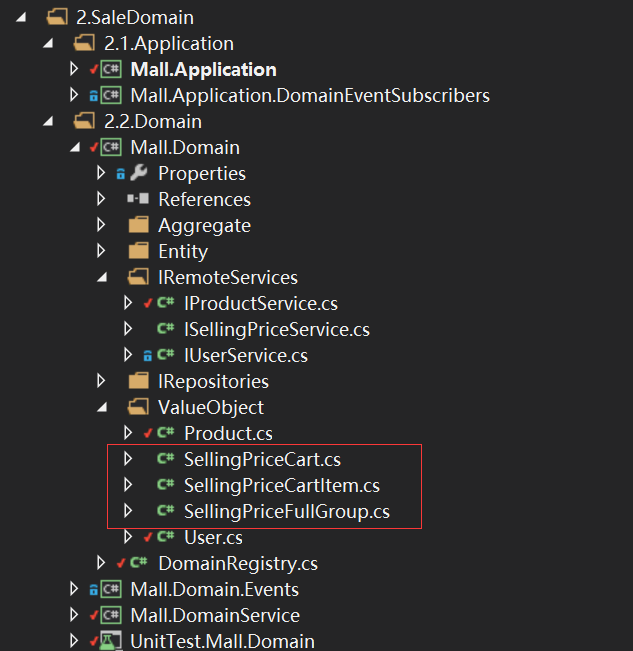This screenshot has width=633, height=651.
Task: Click the C# file icon of DomainRegistry.cs
Action: (139, 563)
